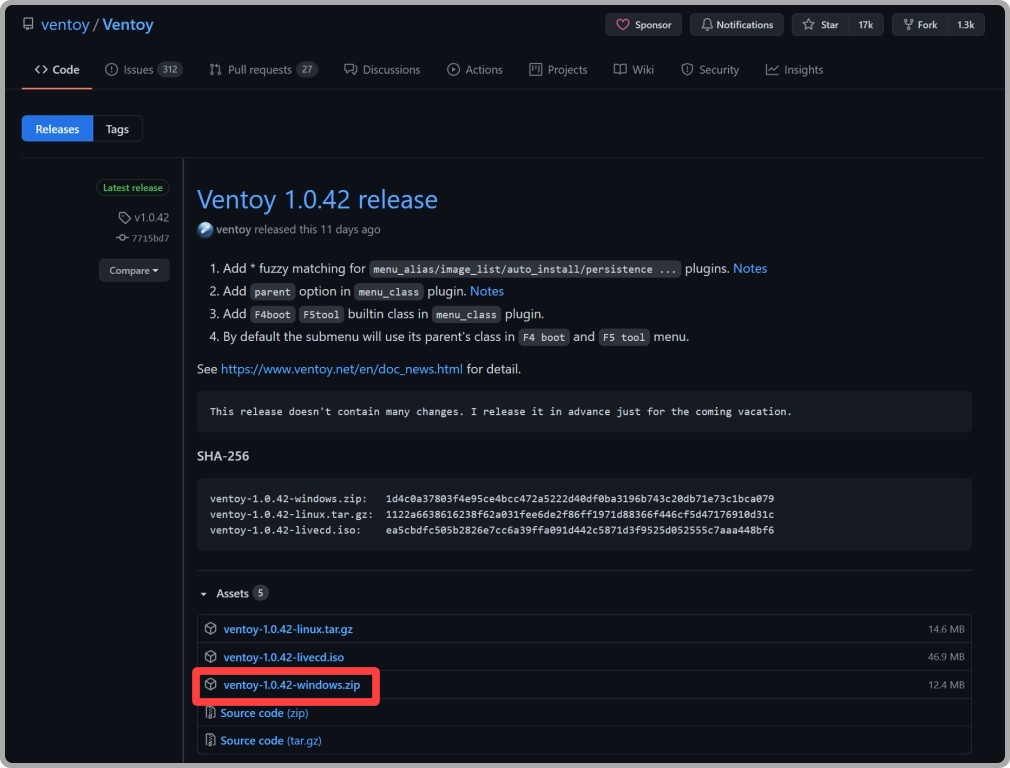This screenshot has width=1010, height=768.
Task: Open the ventoy author name link
Action: tap(233, 229)
